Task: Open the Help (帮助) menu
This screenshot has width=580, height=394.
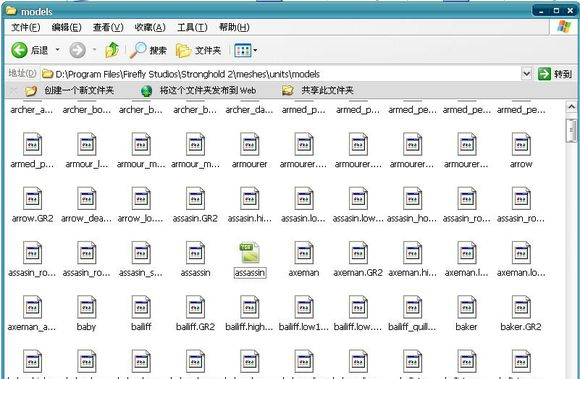Action: (x=234, y=27)
